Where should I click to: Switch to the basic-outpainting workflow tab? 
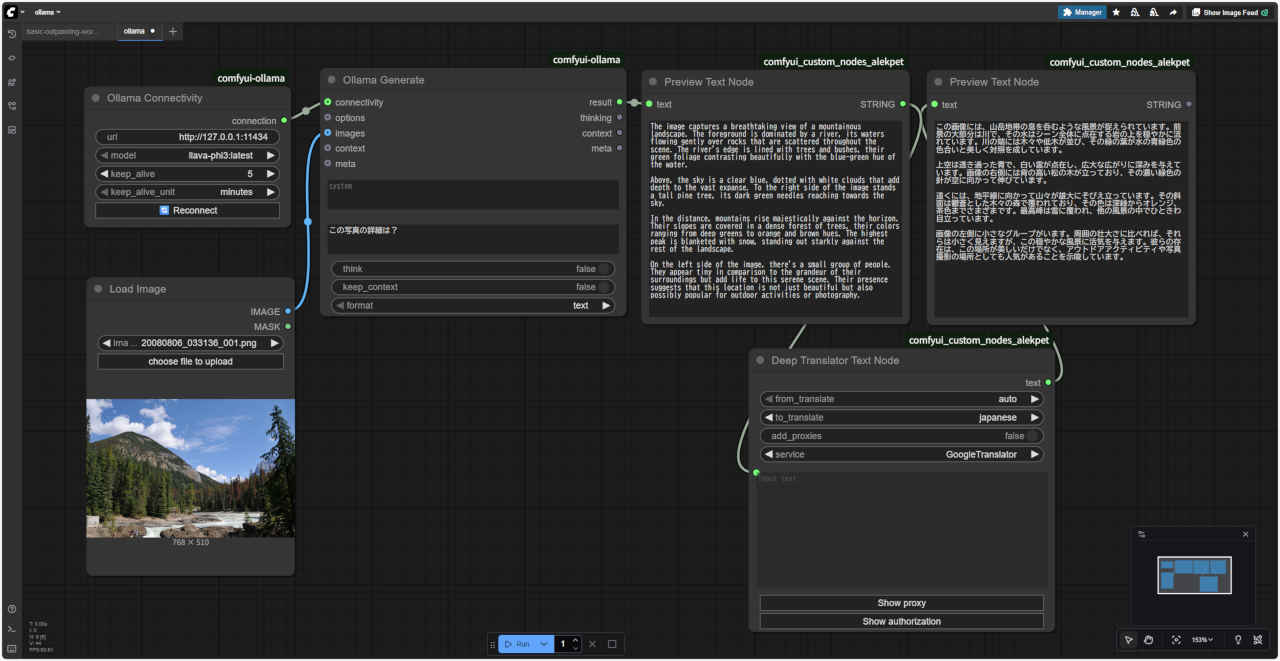[x=62, y=31]
